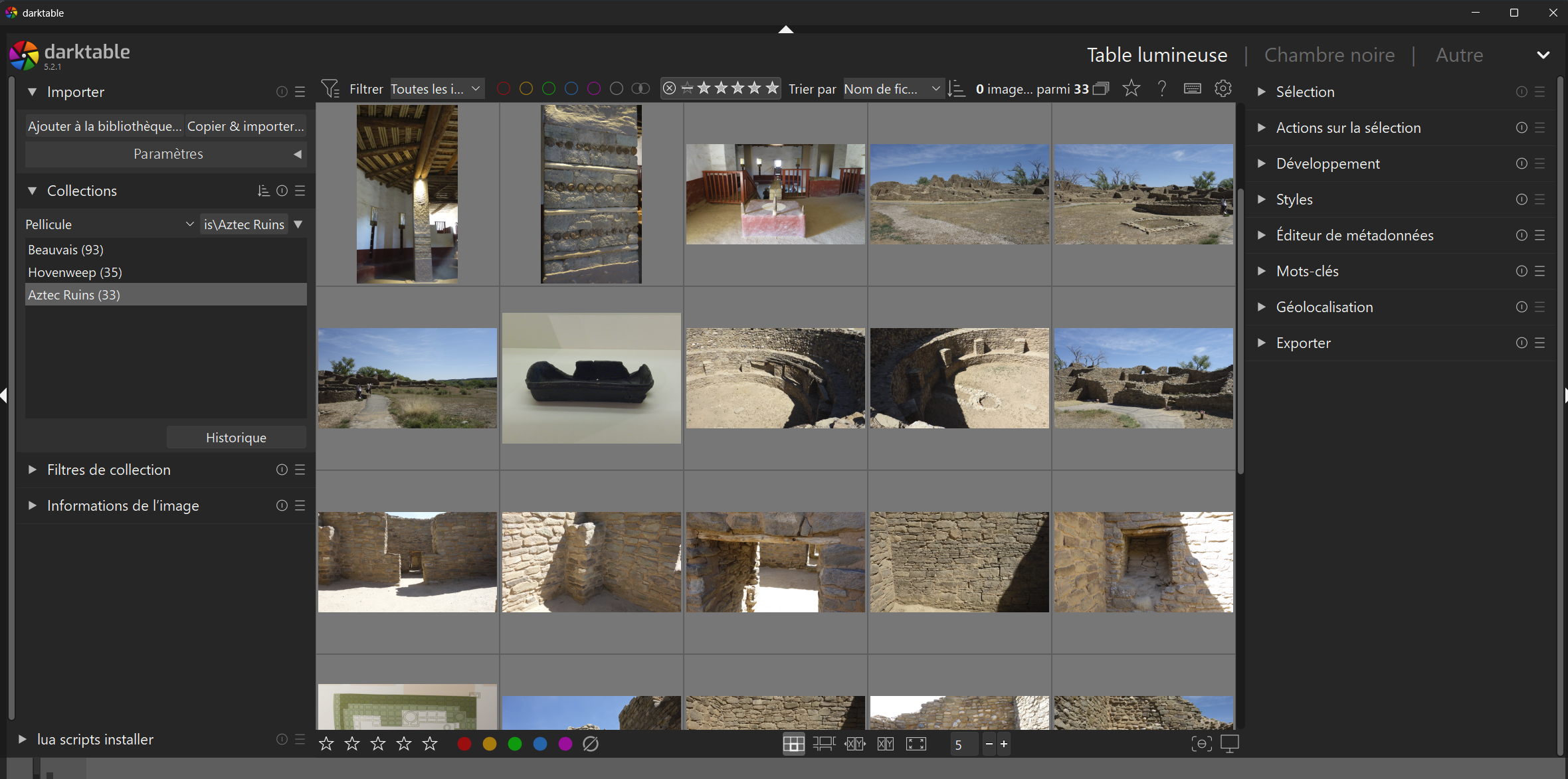Switch to Chambre noire view
The height and width of the screenshot is (779, 1568).
(x=1329, y=55)
